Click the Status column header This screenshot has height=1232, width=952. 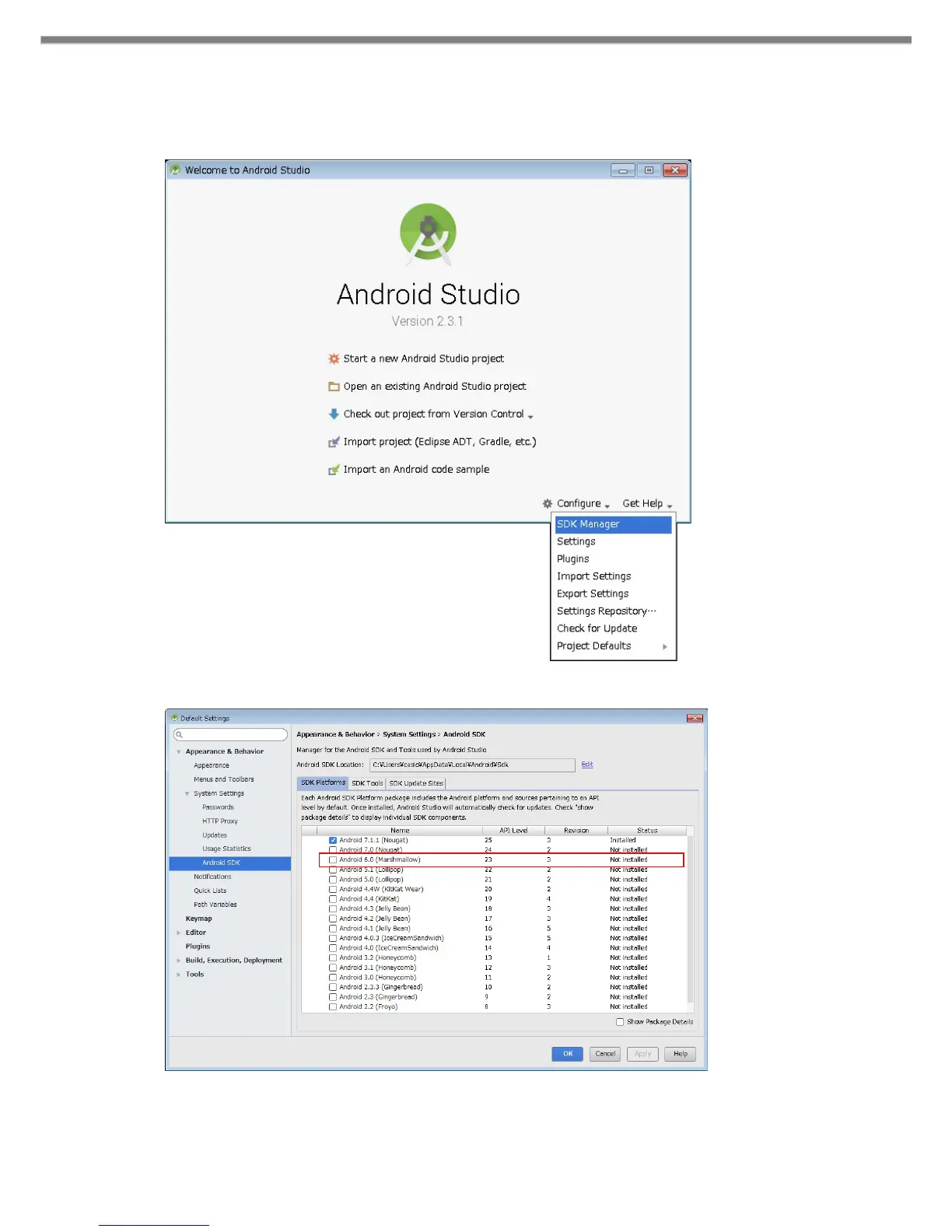point(647,831)
